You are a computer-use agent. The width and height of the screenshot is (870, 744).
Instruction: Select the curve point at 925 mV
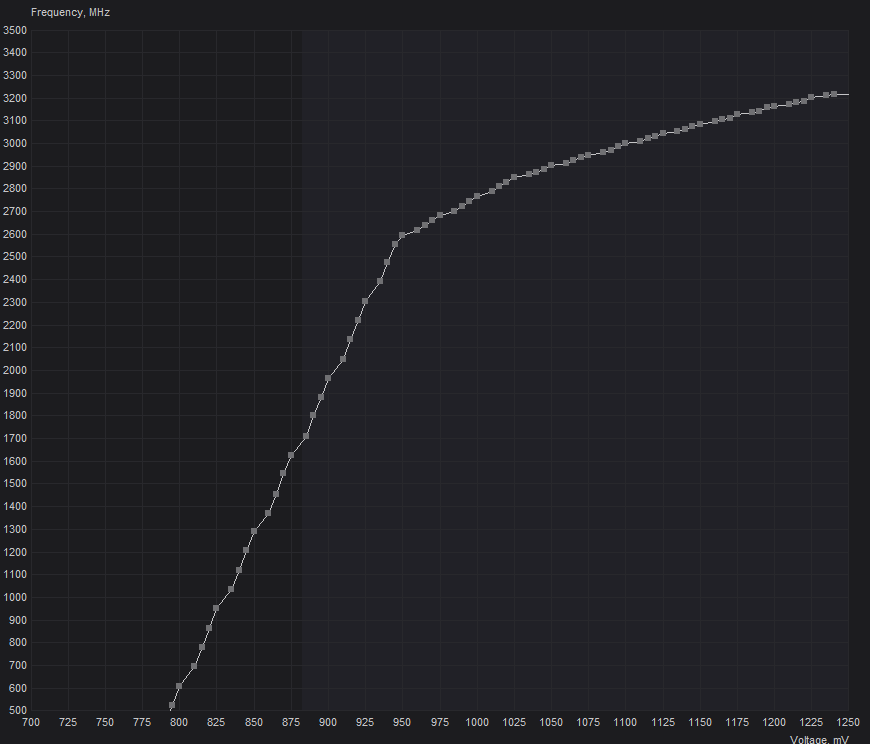click(x=365, y=301)
